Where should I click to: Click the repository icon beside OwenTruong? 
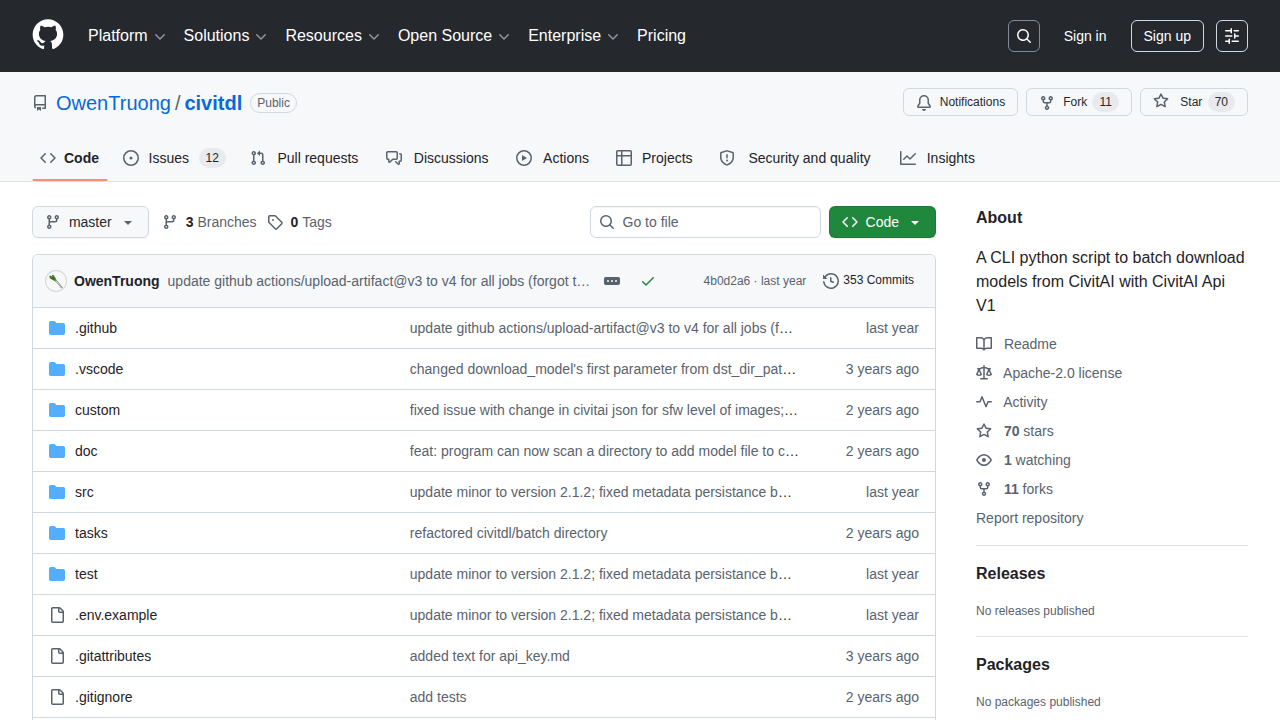(x=40, y=103)
